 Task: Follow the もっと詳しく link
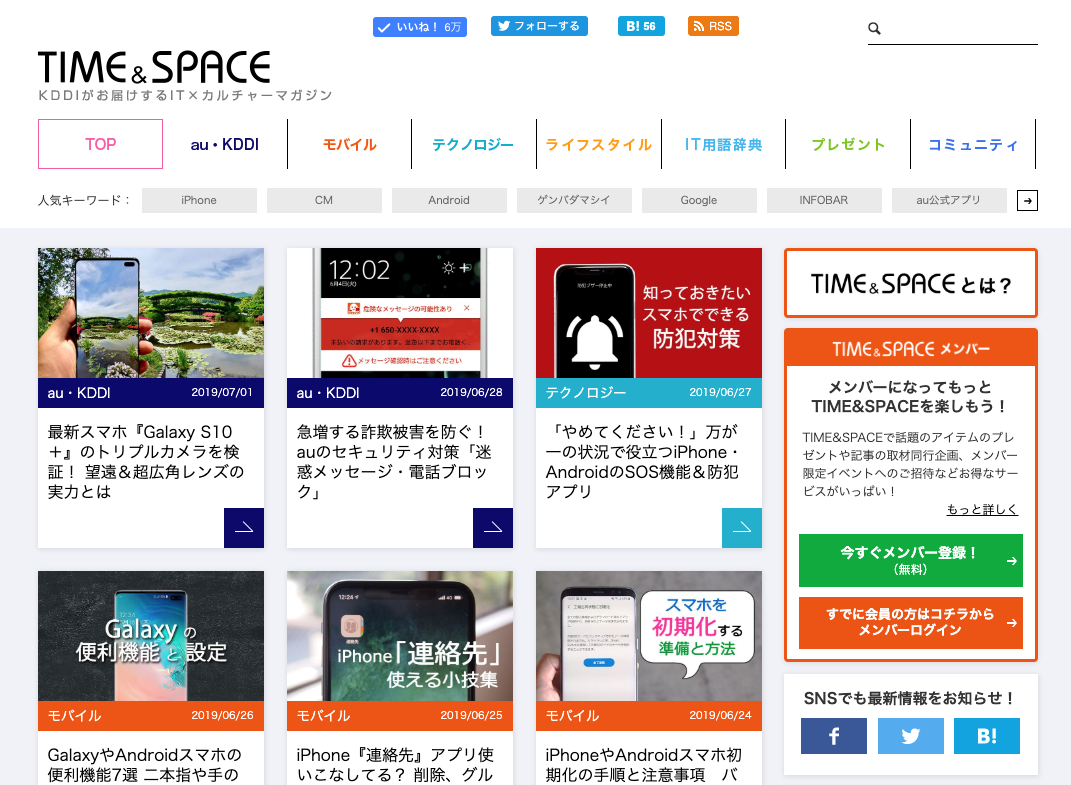[x=982, y=510]
